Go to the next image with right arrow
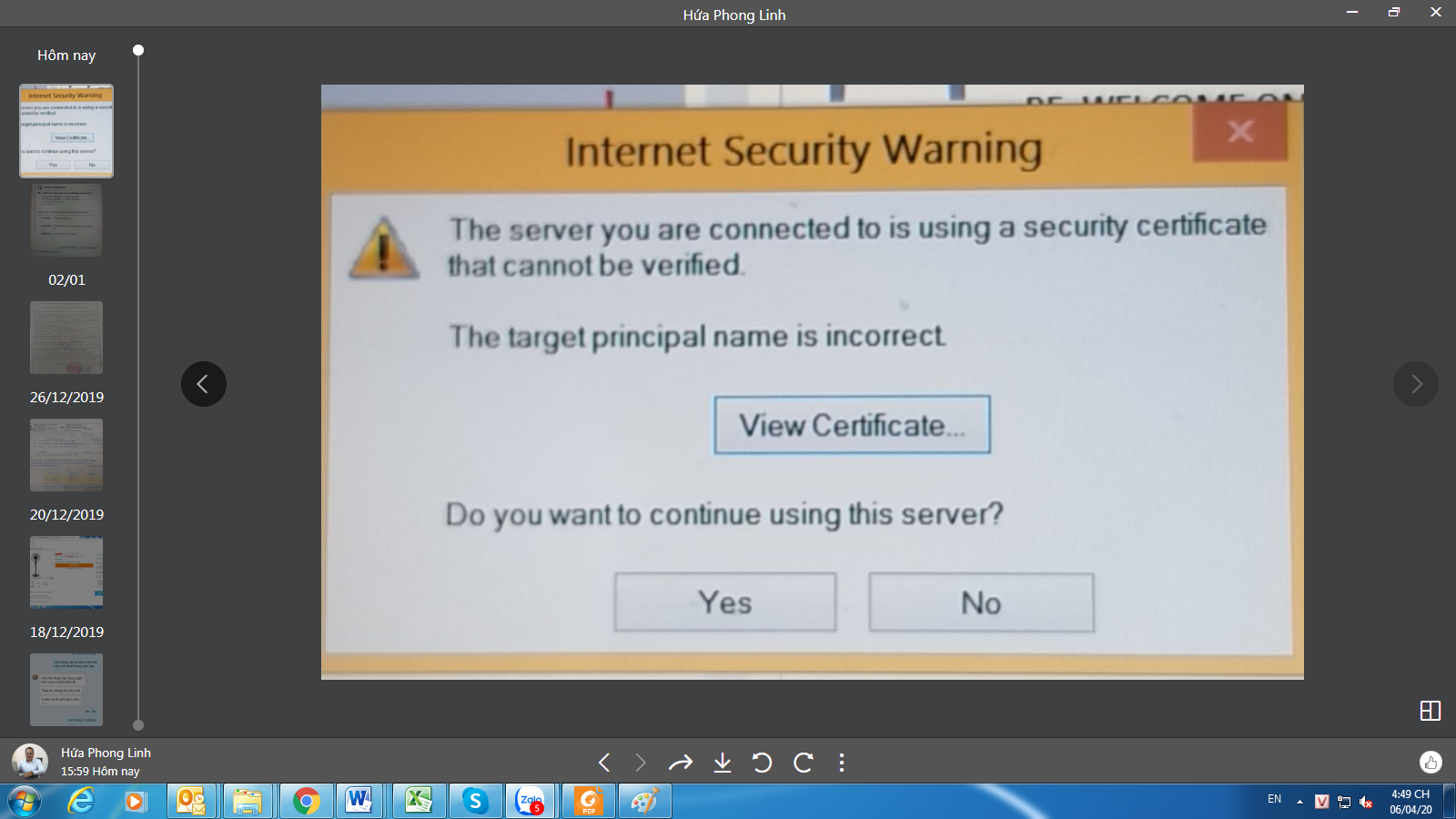1456x819 pixels. coord(1416,384)
